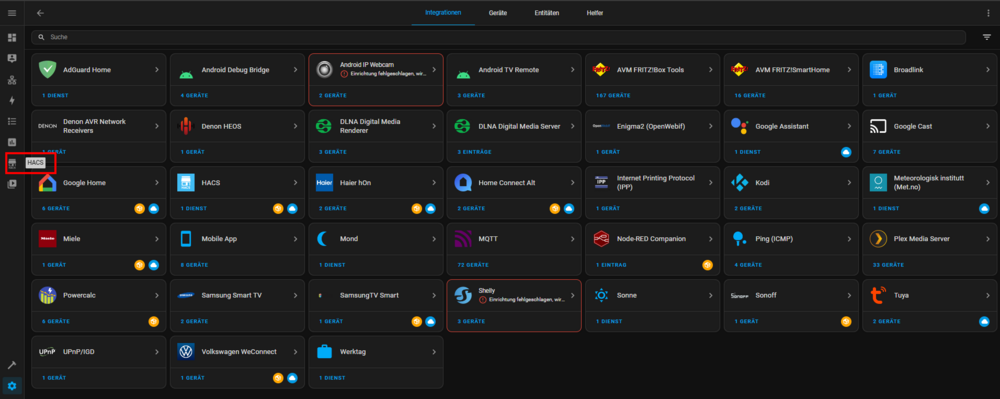This screenshot has width=1000, height=399.
Task: Switch to the Integrationen tab
Action: click(x=443, y=13)
